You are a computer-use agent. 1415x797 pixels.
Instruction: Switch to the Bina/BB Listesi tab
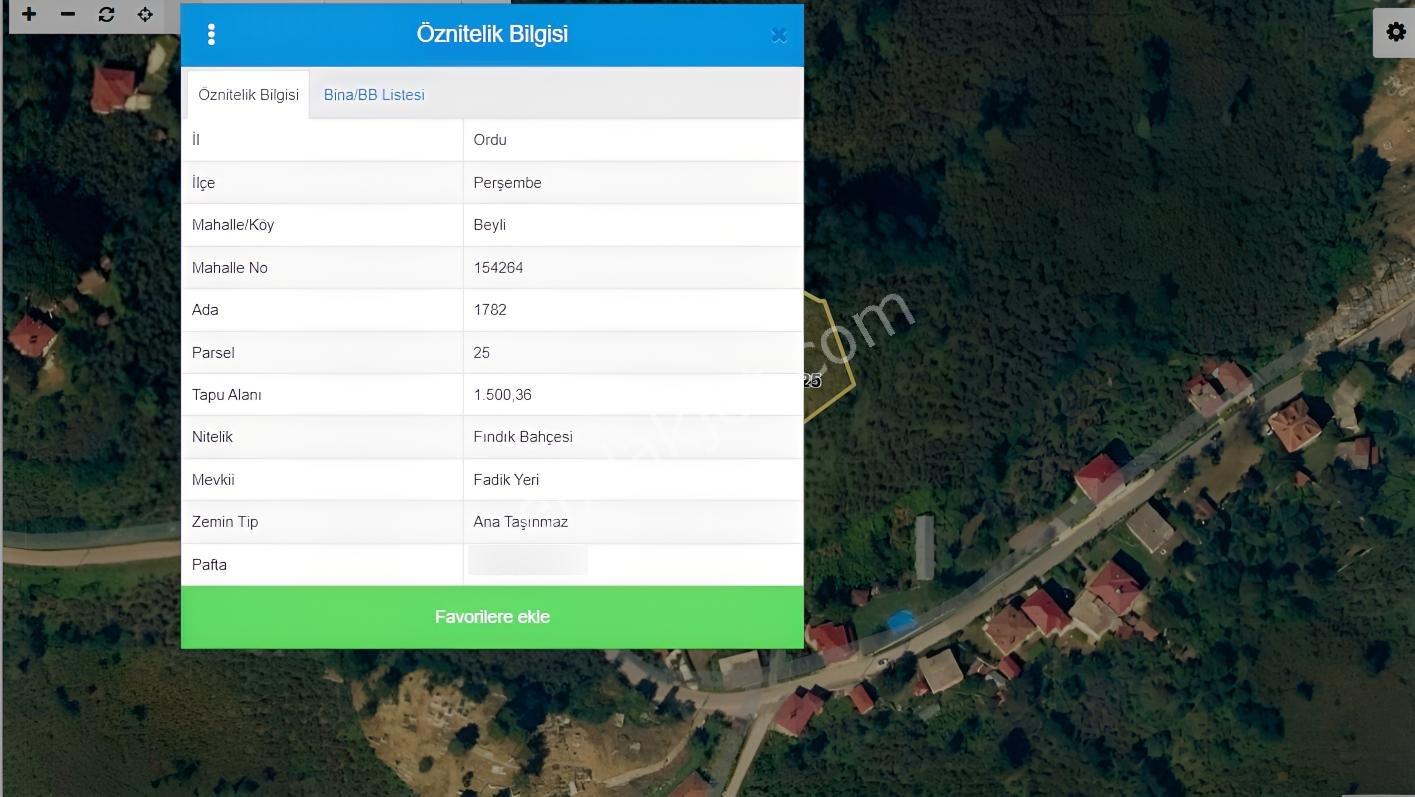point(374,94)
